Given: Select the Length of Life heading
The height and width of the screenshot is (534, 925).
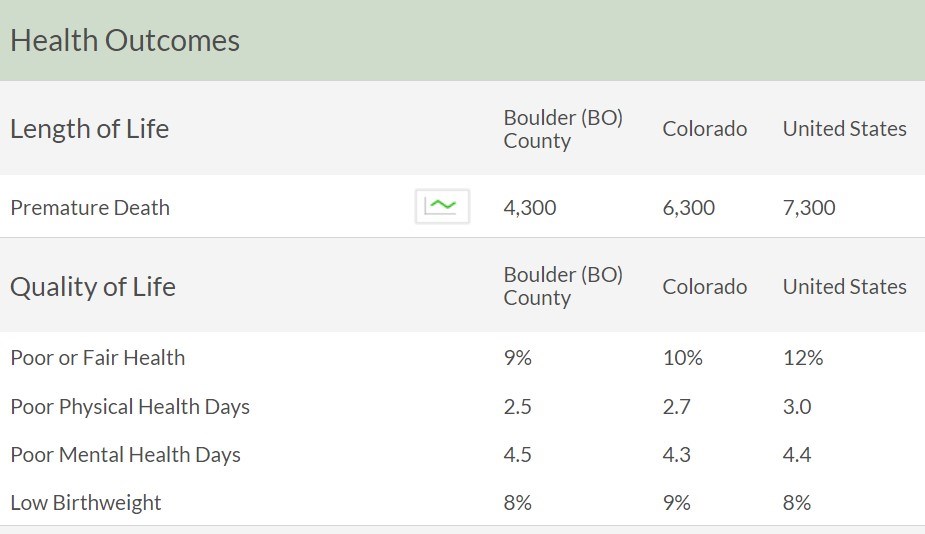Looking at the screenshot, I should coord(90,129).
